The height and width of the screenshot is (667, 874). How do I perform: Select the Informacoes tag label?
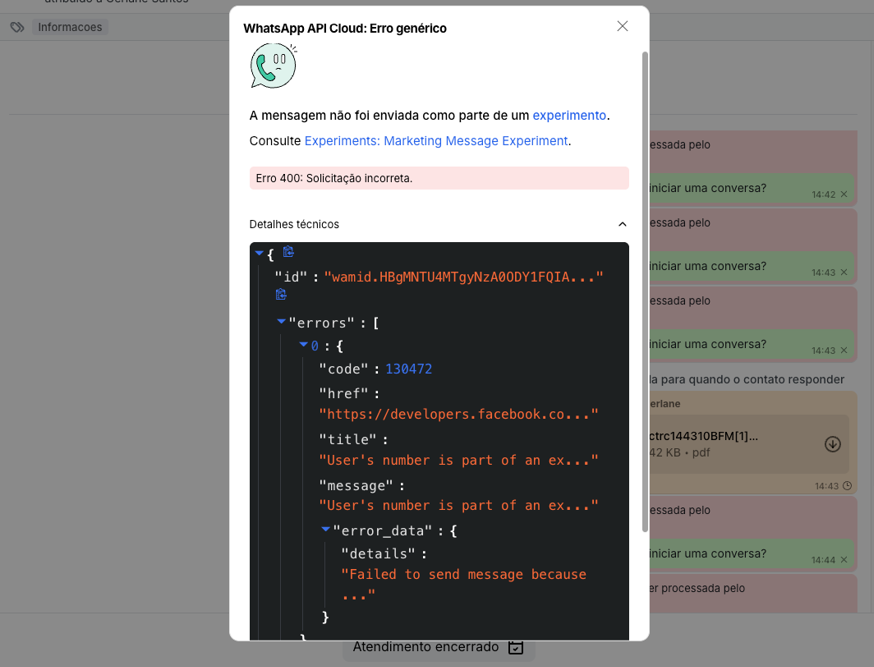pyautogui.click(x=70, y=27)
